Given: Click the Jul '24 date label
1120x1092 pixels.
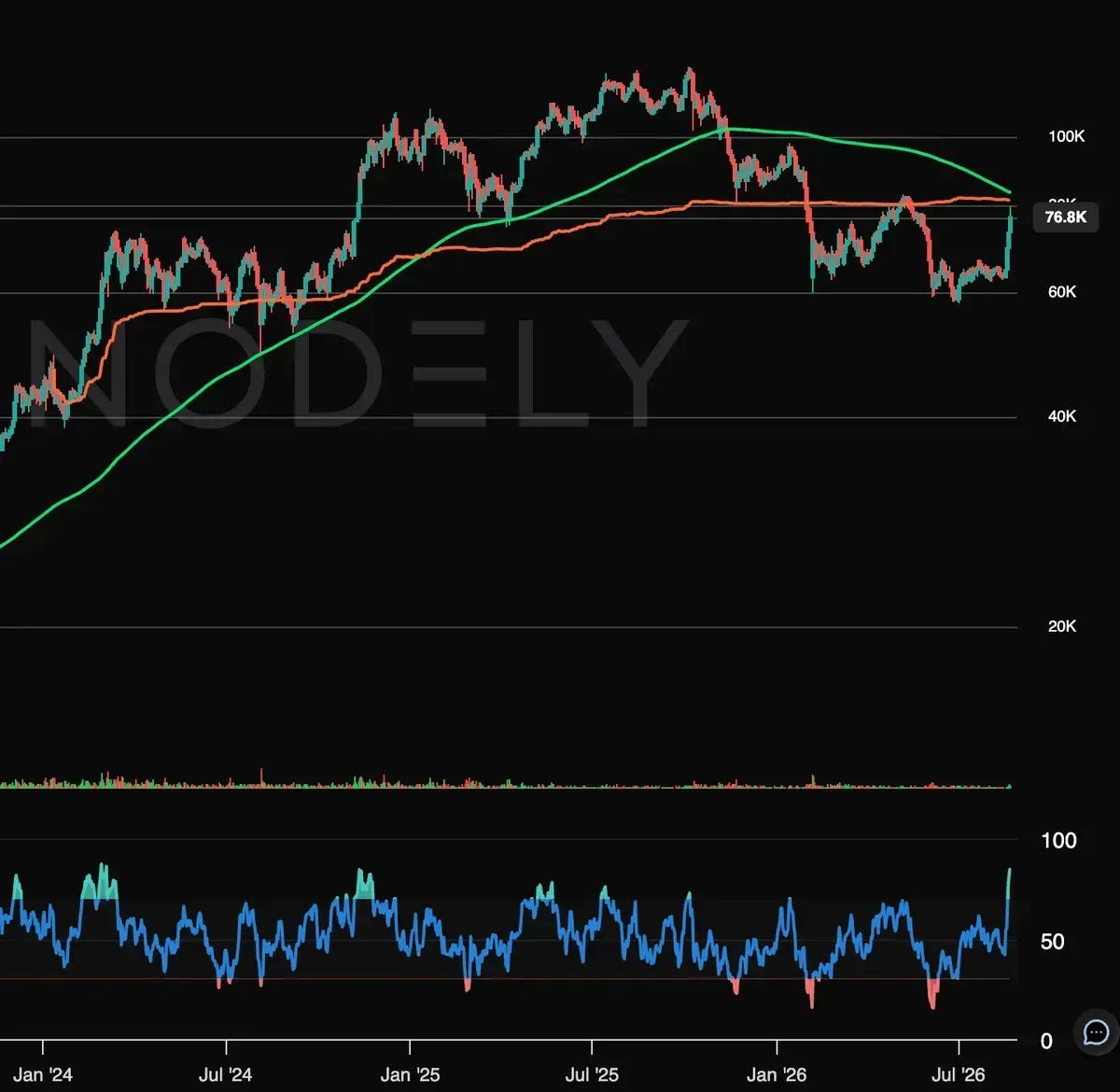Looking at the screenshot, I should pyautogui.click(x=225, y=1074).
